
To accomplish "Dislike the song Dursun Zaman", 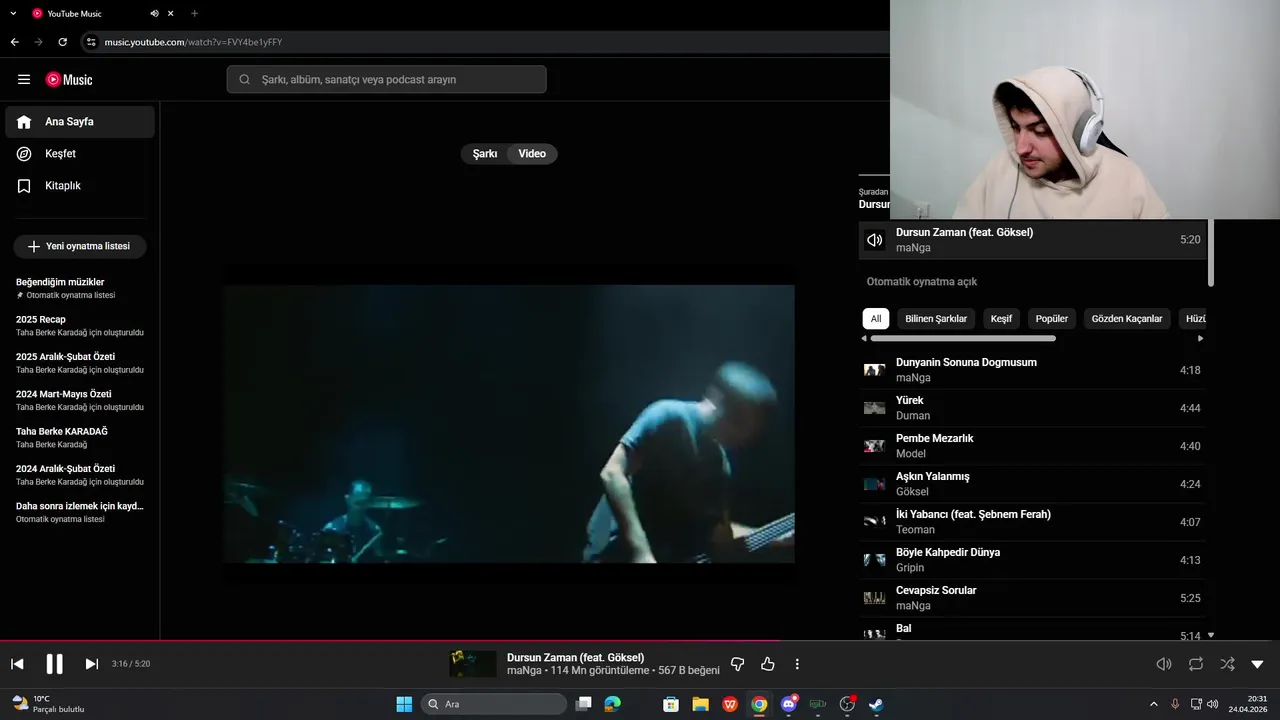I will click(738, 664).
